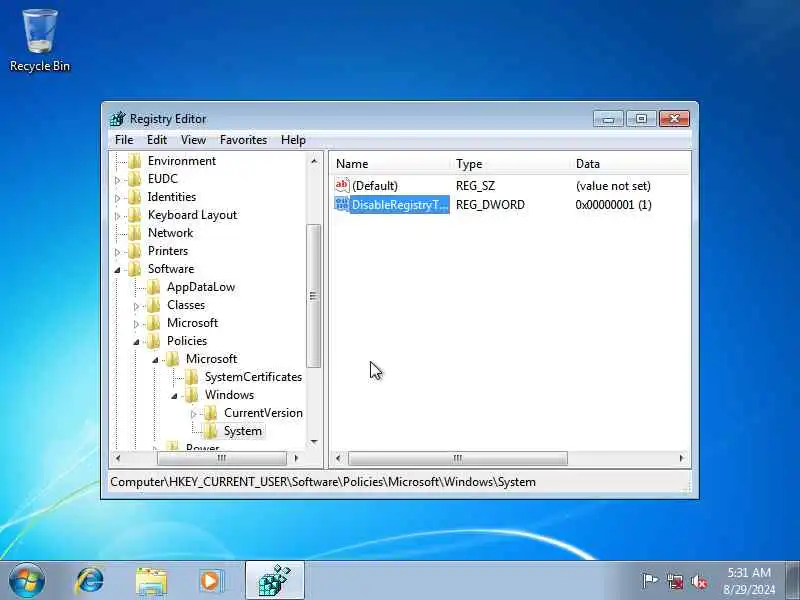Click the Data column header
The image size is (800, 600).
pos(631,164)
